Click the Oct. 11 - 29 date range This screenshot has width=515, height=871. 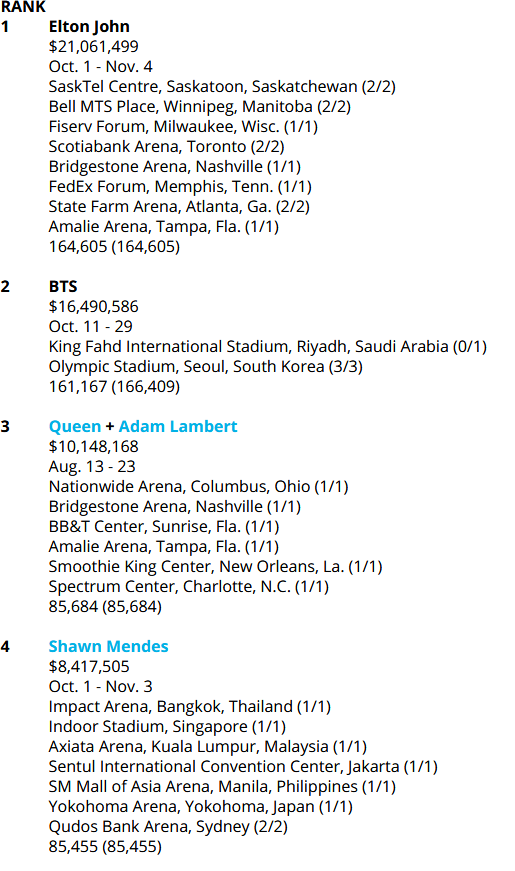click(x=91, y=327)
